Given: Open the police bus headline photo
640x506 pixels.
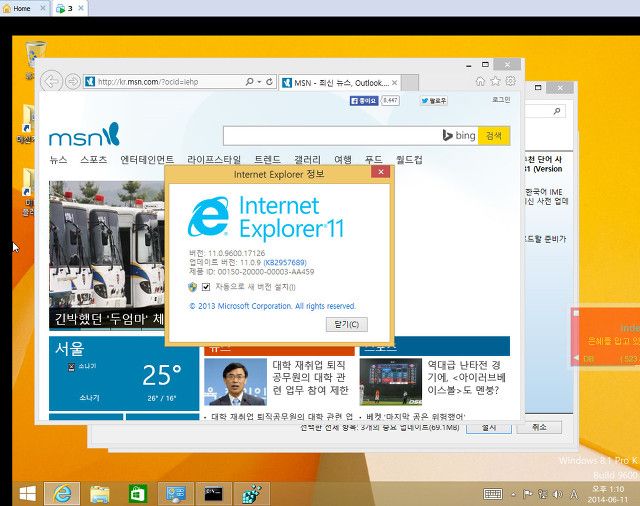Looking at the screenshot, I should tap(107, 255).
